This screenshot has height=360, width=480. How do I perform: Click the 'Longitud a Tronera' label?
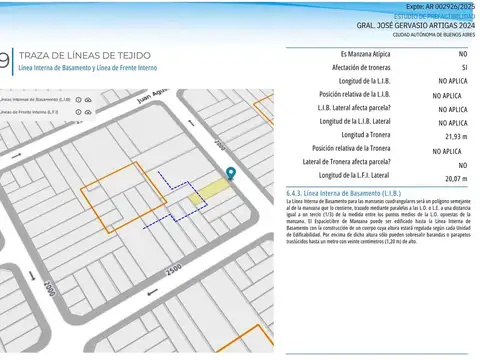366,135
